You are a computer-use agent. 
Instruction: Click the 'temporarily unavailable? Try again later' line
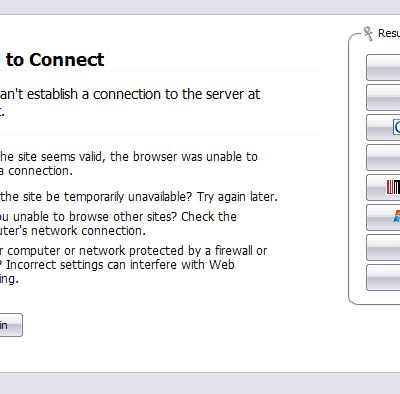click(x=139, y=197)
